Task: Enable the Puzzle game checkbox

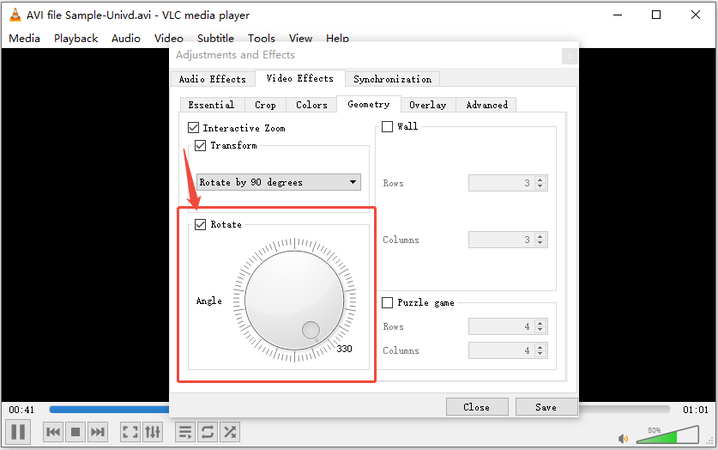Action: 387,303
